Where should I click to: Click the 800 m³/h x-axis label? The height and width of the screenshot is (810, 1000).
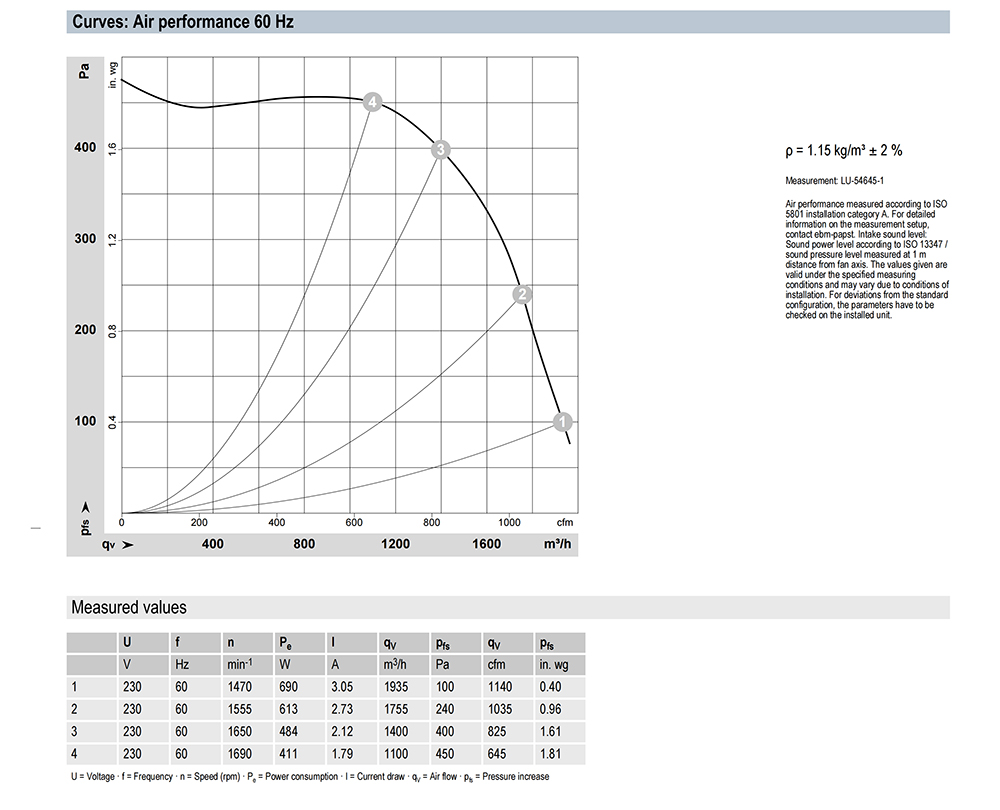(x=304, y=544)
